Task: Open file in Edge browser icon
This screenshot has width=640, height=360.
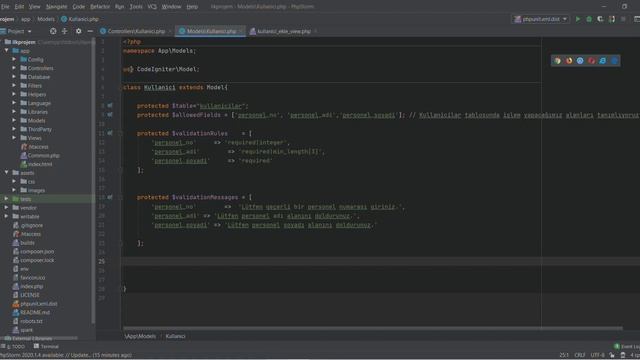Action: pos(614,61)
